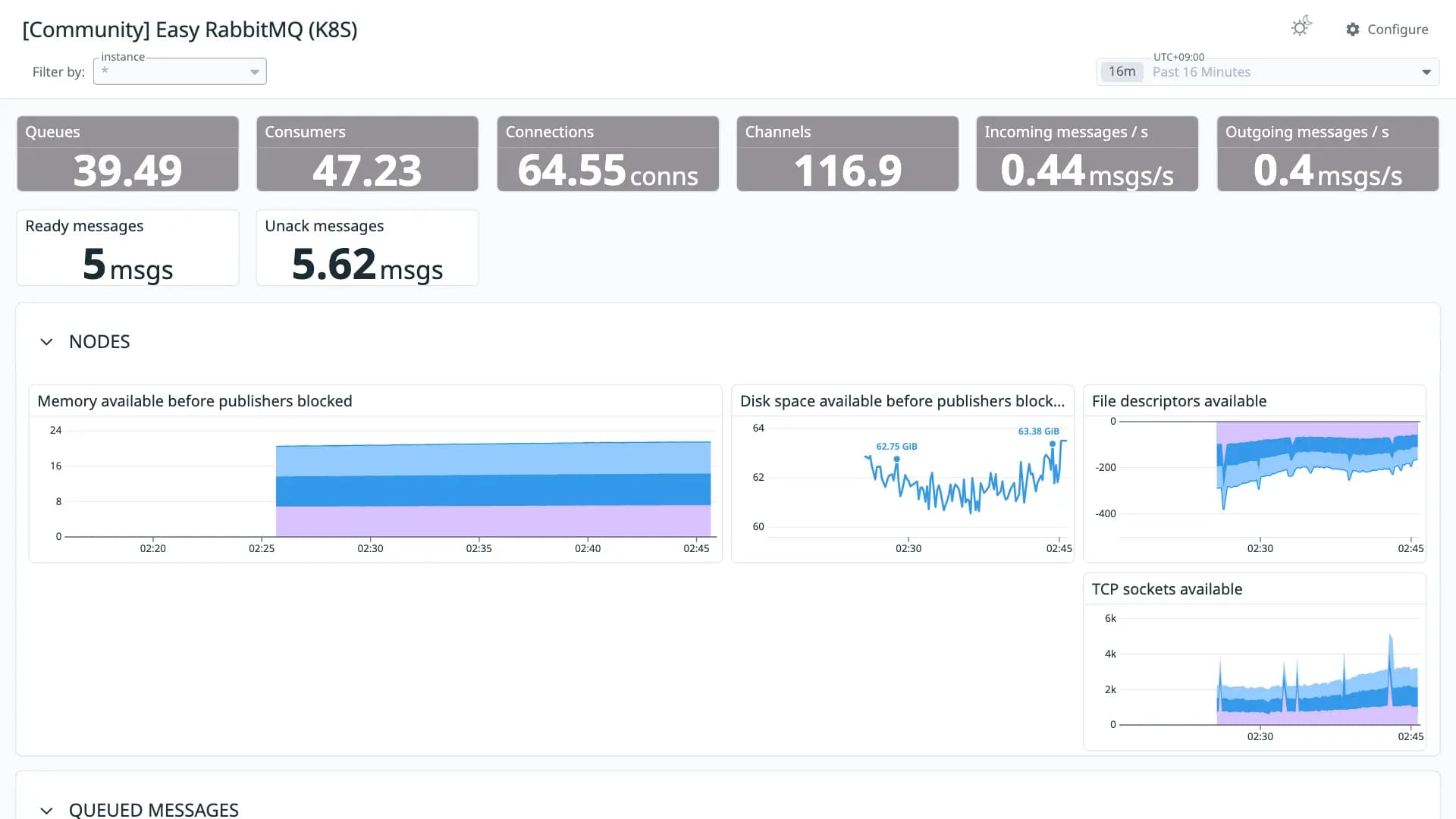Select the Incoming messages / s widget

click(x=1087, y=153)
